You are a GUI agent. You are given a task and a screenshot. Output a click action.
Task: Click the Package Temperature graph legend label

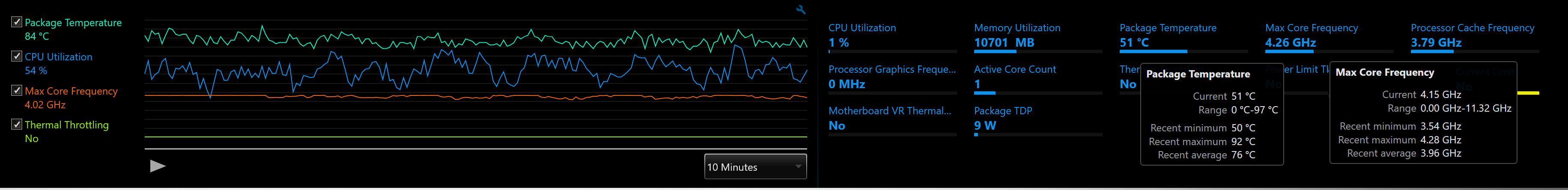click(x=73, y=23)
